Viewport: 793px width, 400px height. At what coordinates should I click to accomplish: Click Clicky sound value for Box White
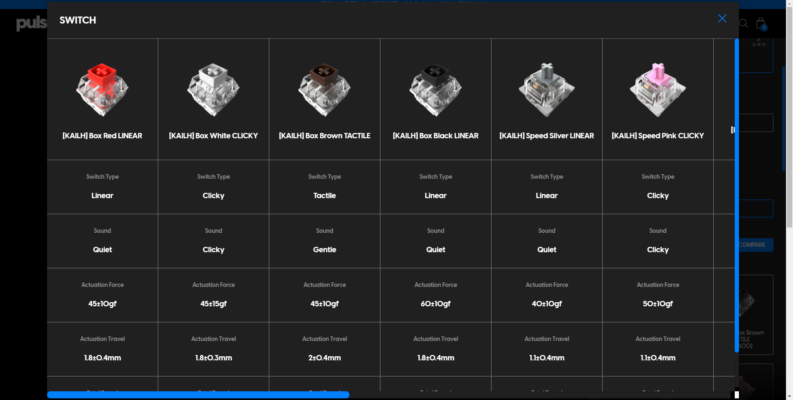click(213, 250)
